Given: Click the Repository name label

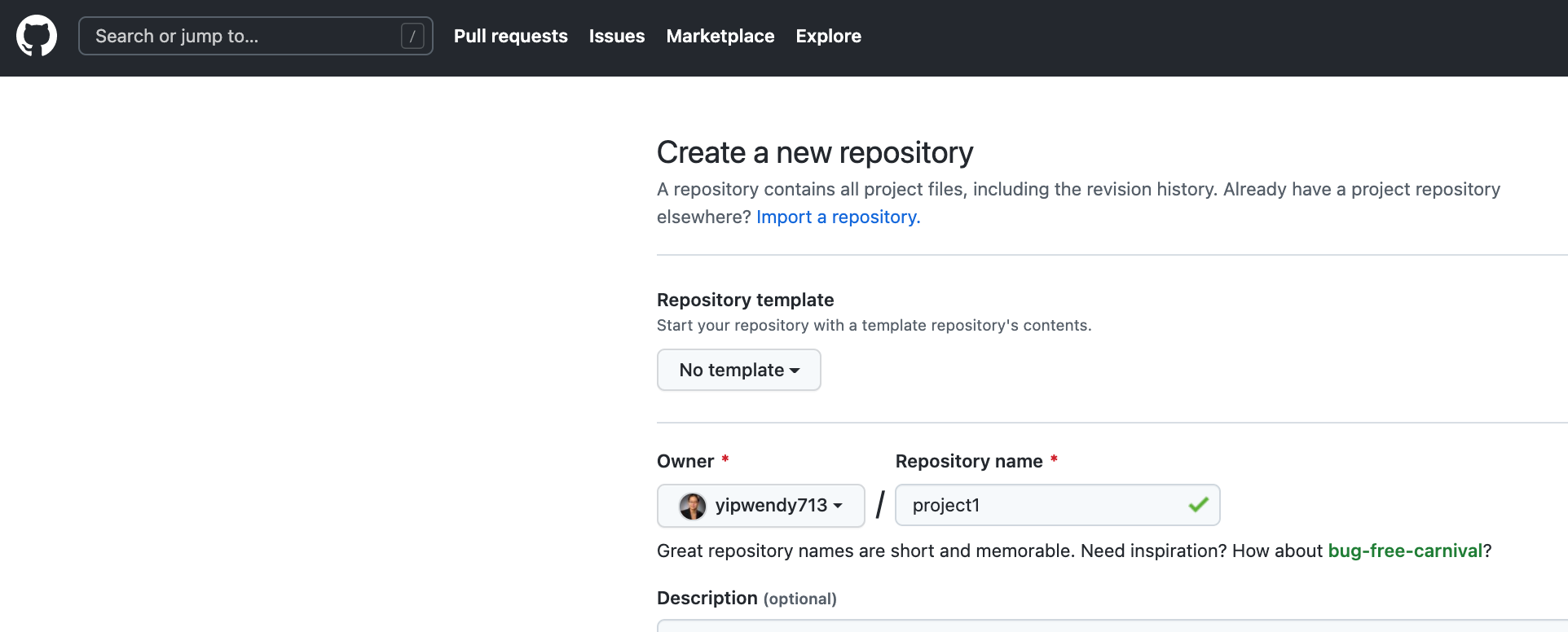Looking at the screenshot, I should [968, 461].
